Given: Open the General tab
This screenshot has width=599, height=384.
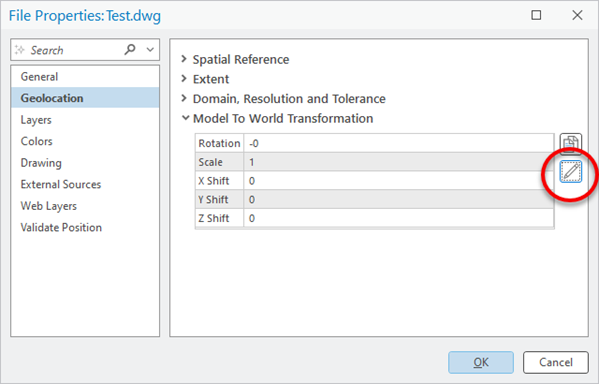Looking at the screenshot, I should tap(85, 76).
